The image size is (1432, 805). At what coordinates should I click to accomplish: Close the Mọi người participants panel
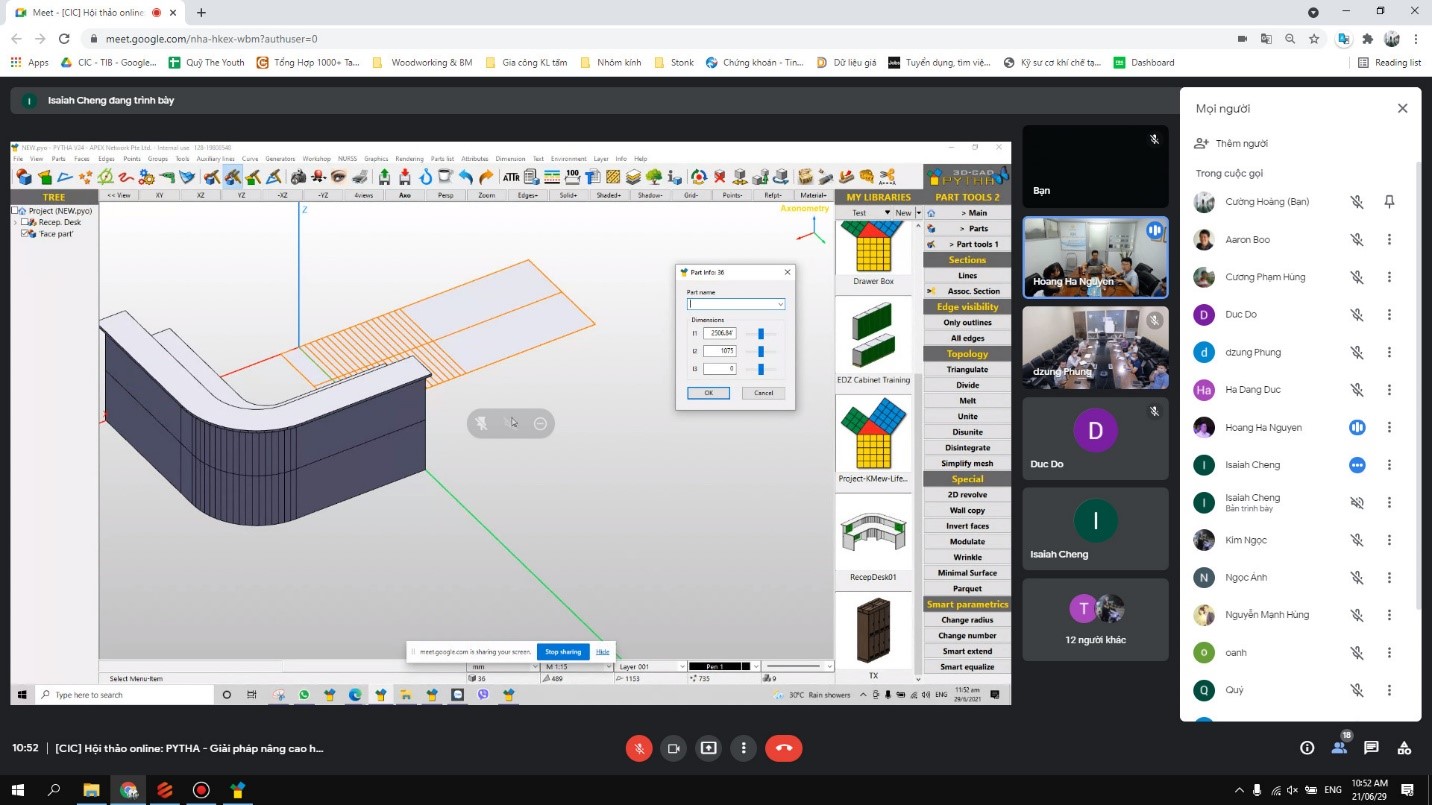[x=1402, y=109]
